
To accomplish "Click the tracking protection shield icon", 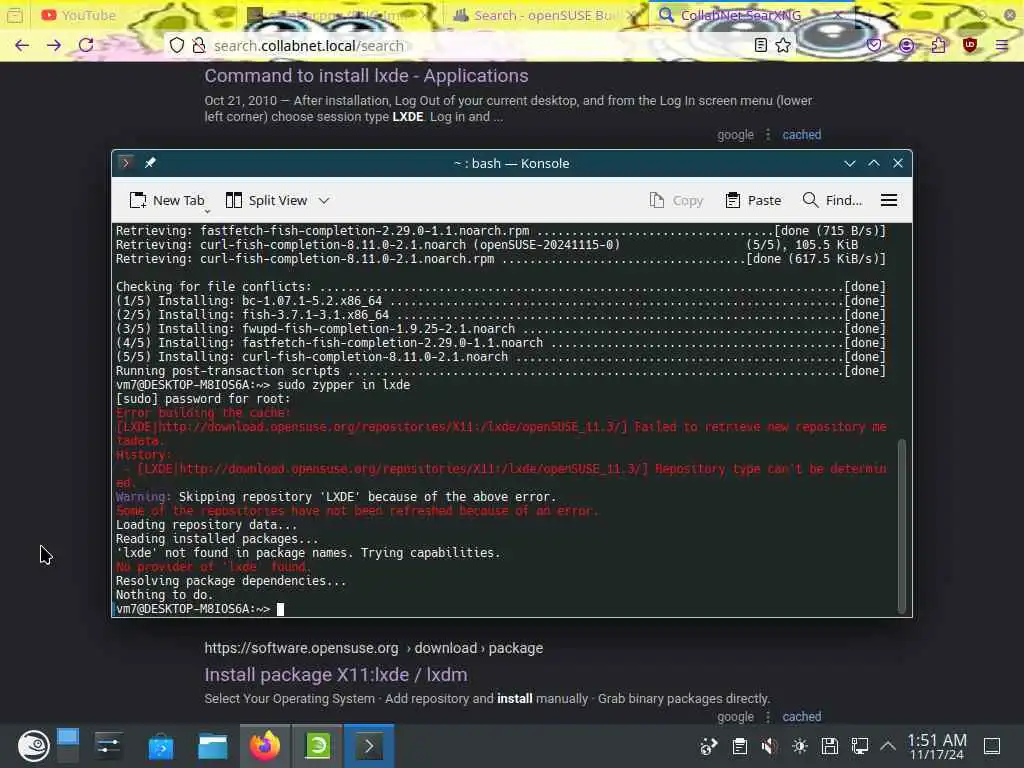I will (x=177, y=45).
